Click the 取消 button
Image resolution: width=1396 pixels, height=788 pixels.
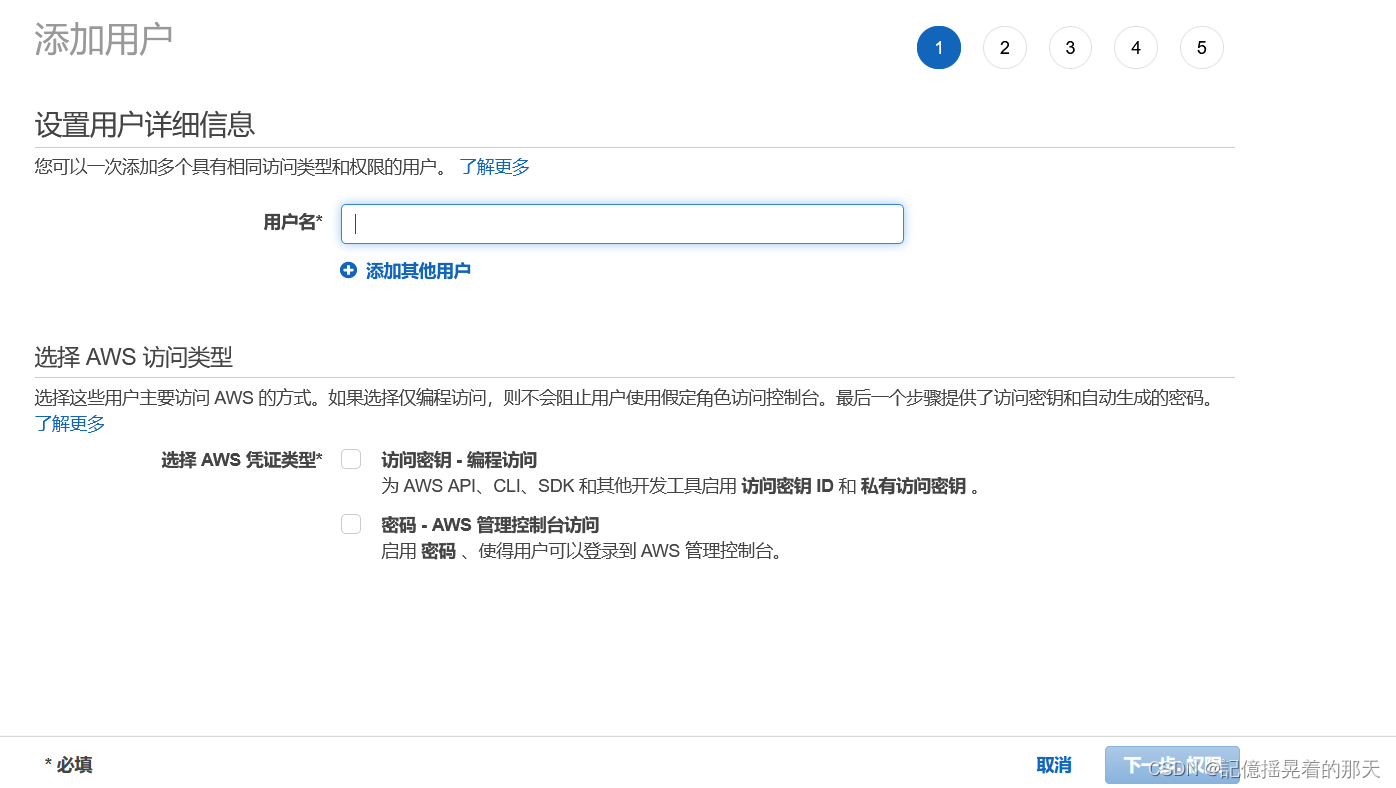(1054, 765)
